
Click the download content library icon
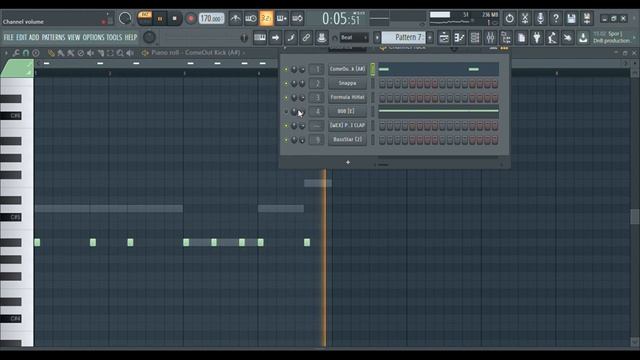coord(583,38)
